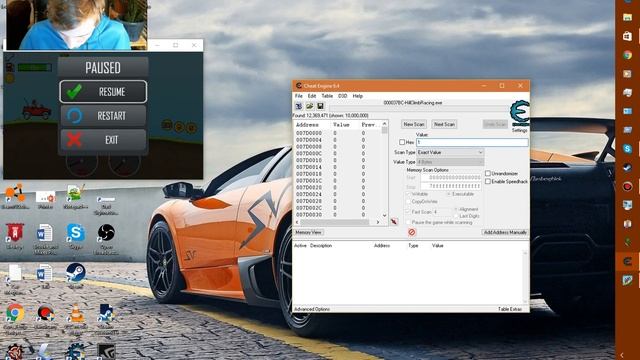This screenshot has width=640, height=360.
Task: Toggle the Executable checkbox
Action: (449, 194)
